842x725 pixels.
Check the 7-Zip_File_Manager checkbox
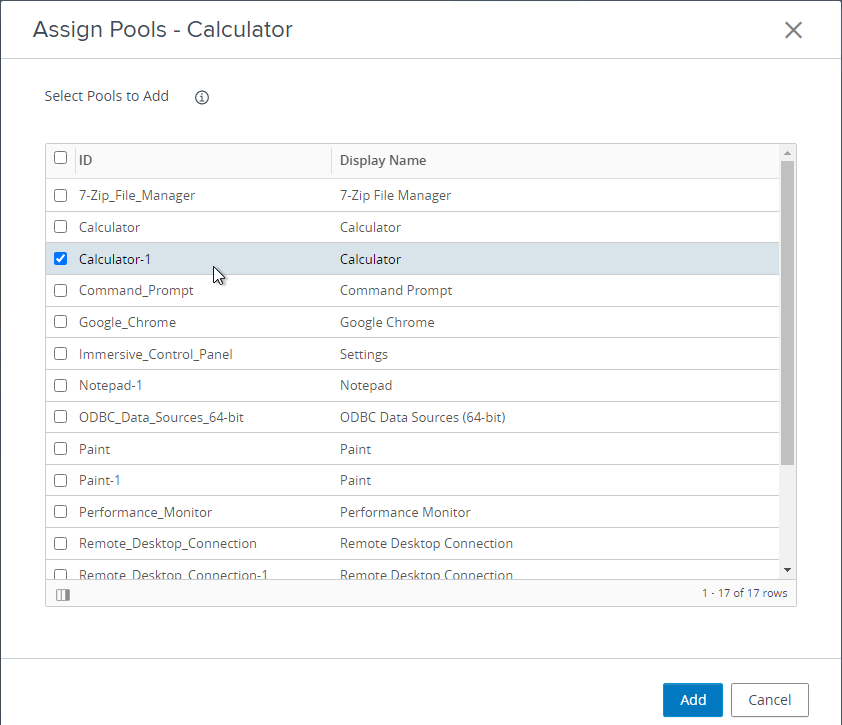pos(61,195)
